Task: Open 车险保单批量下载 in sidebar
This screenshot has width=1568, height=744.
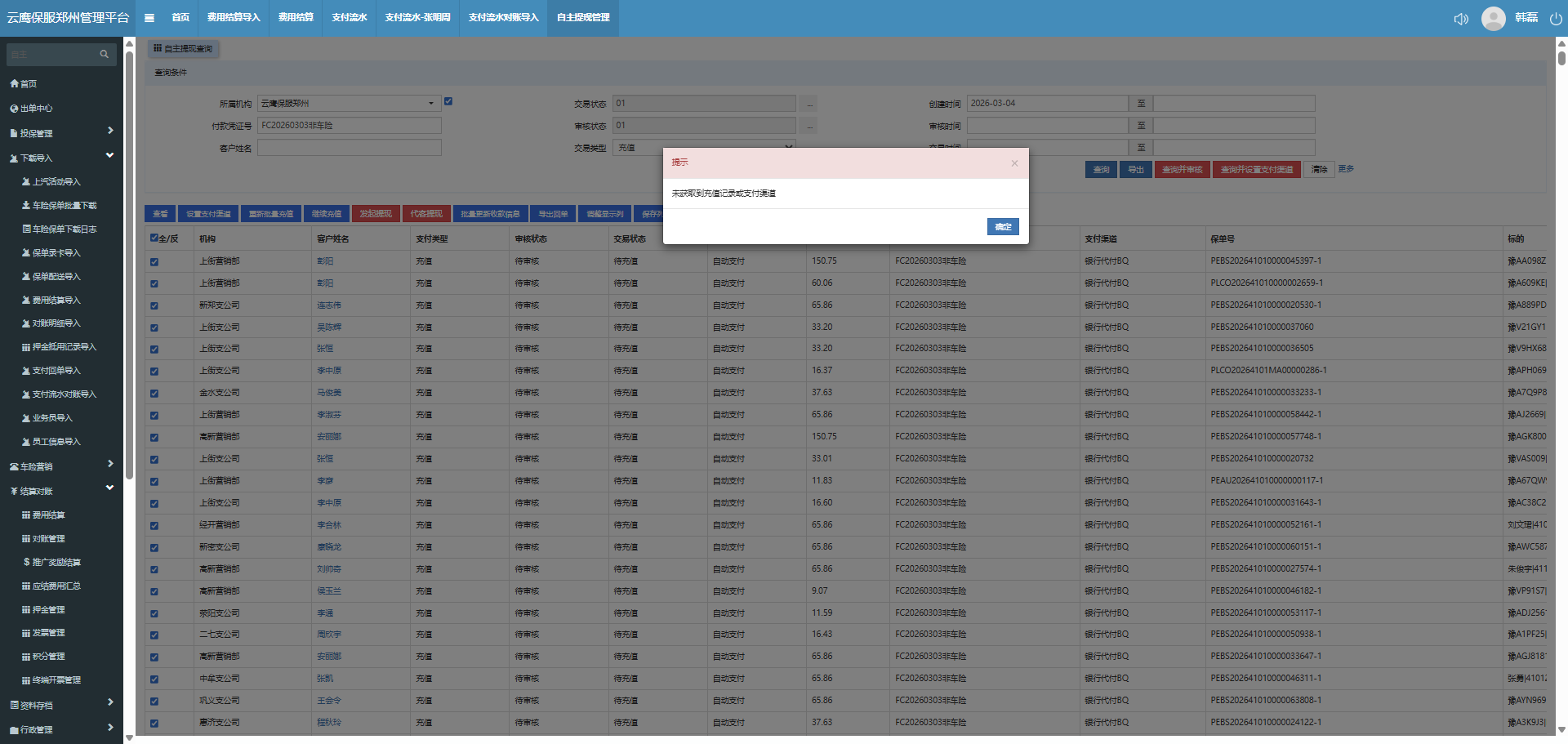Action: pos(64,206)
